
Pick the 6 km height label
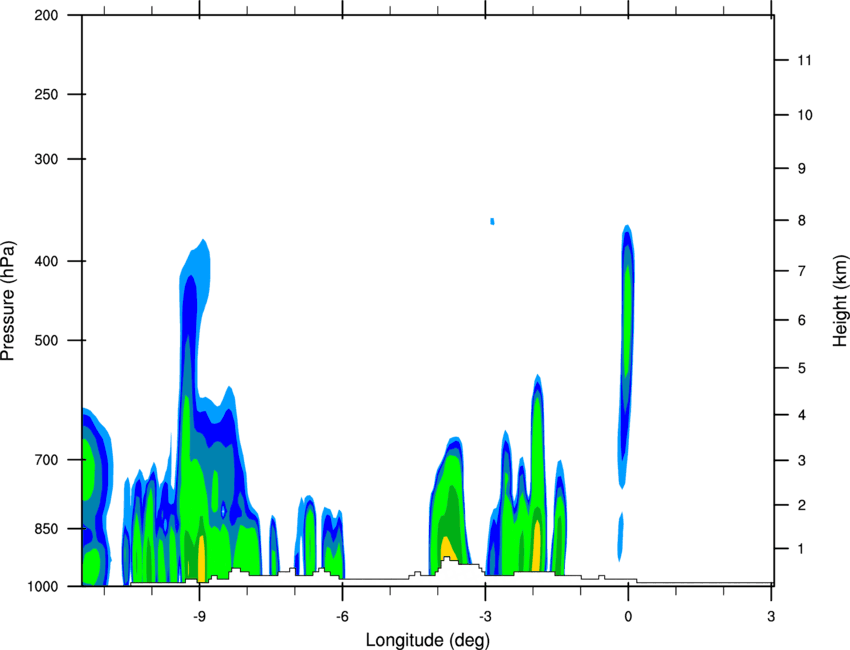801,320
